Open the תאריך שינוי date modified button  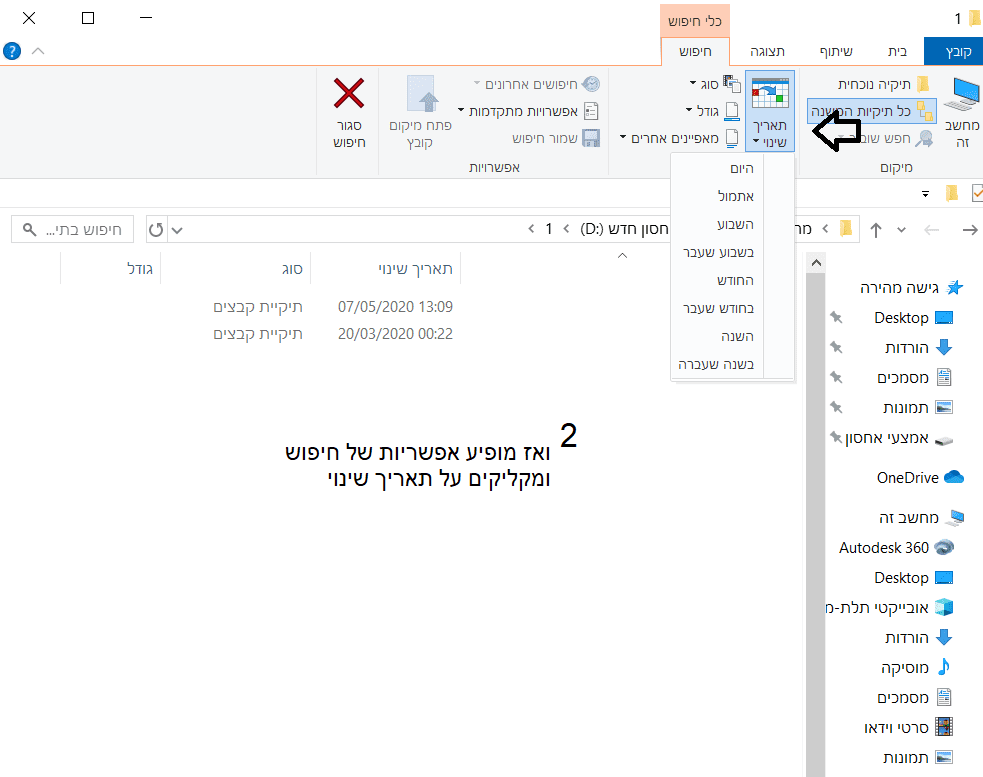[x=770, y=111]
